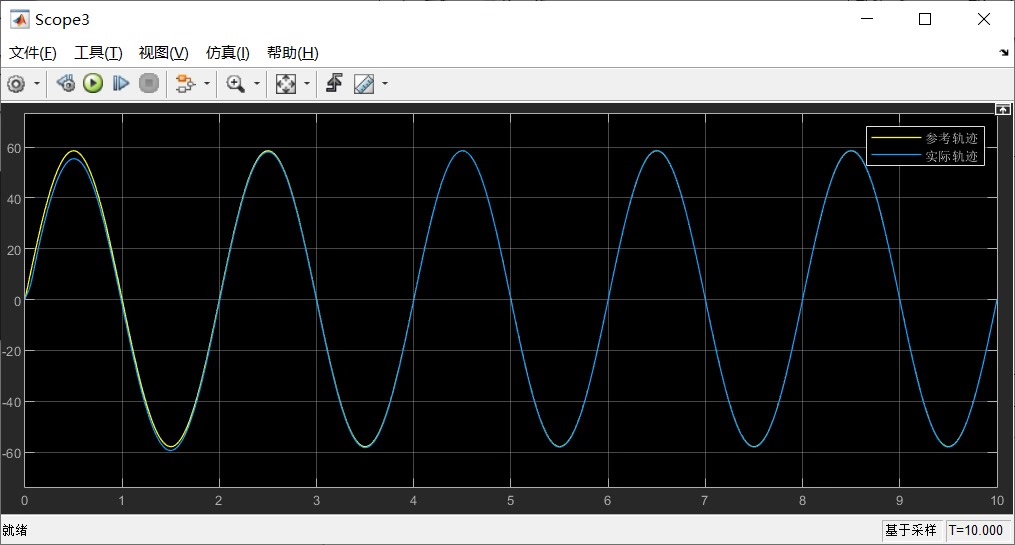Minimize the Scope3 window
Viewport: 1015px width, 545px height.
pos(867,19)
